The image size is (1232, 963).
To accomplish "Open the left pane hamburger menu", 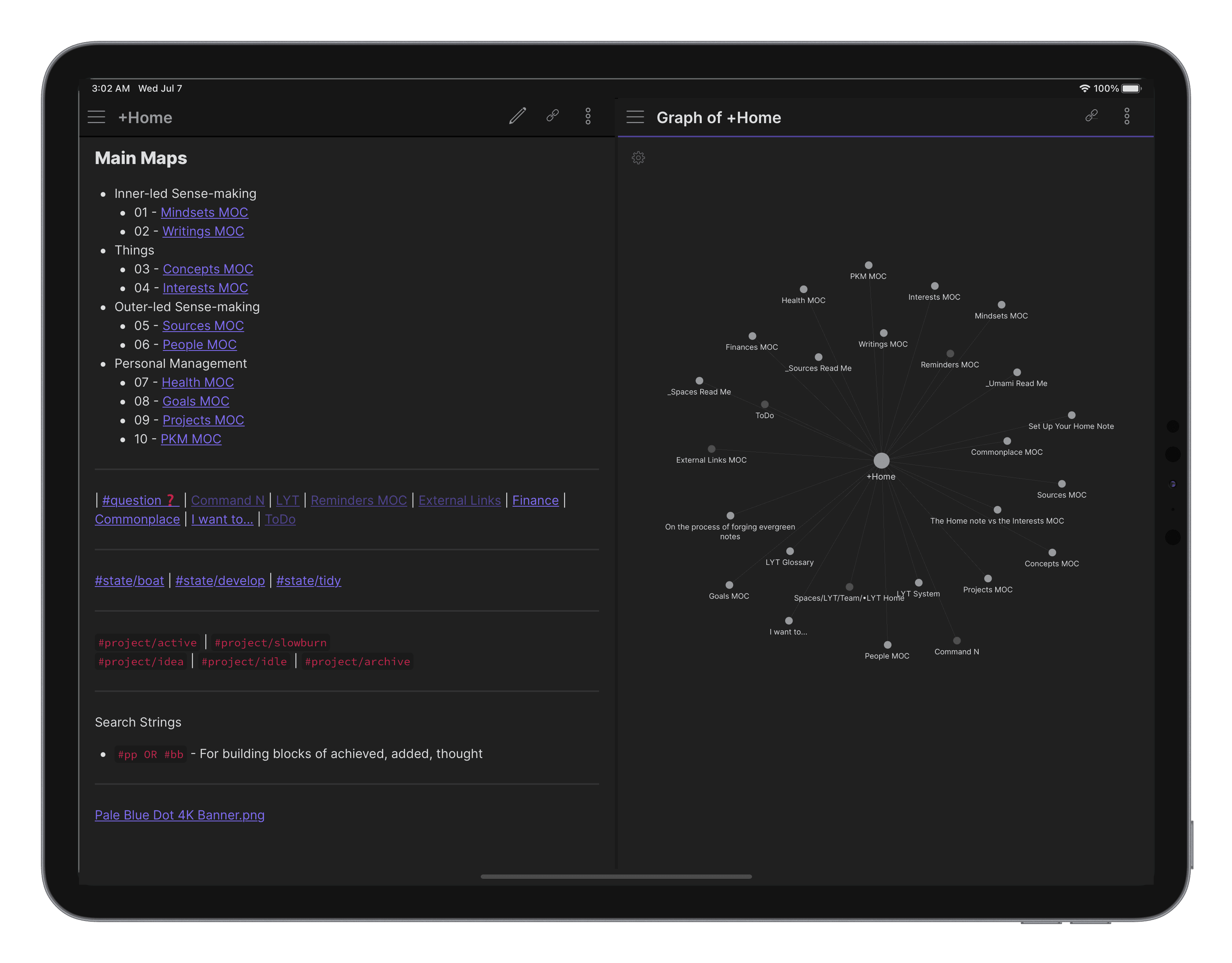I will (x=96, y=117).
